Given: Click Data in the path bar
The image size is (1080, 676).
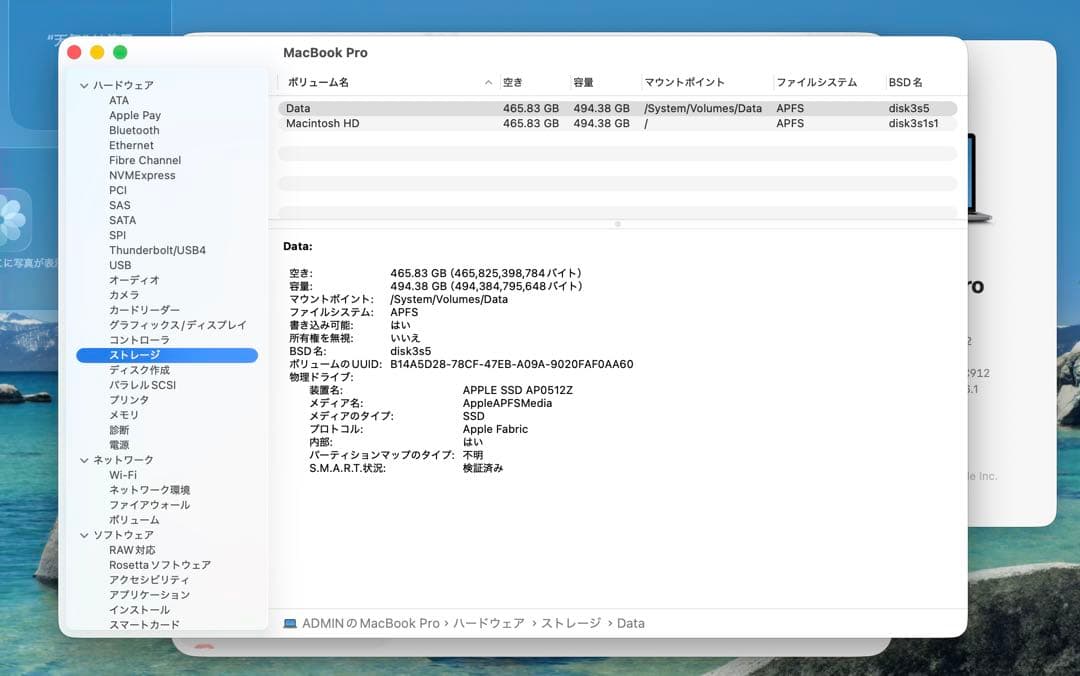Looking at the screenshot, I should [631, 624].
